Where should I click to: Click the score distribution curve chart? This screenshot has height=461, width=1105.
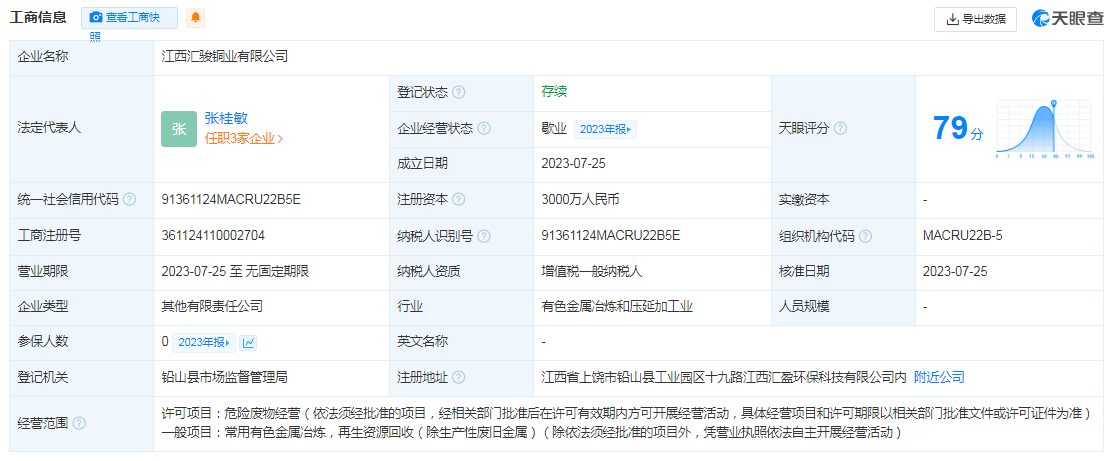click(x=1044, y=129)
